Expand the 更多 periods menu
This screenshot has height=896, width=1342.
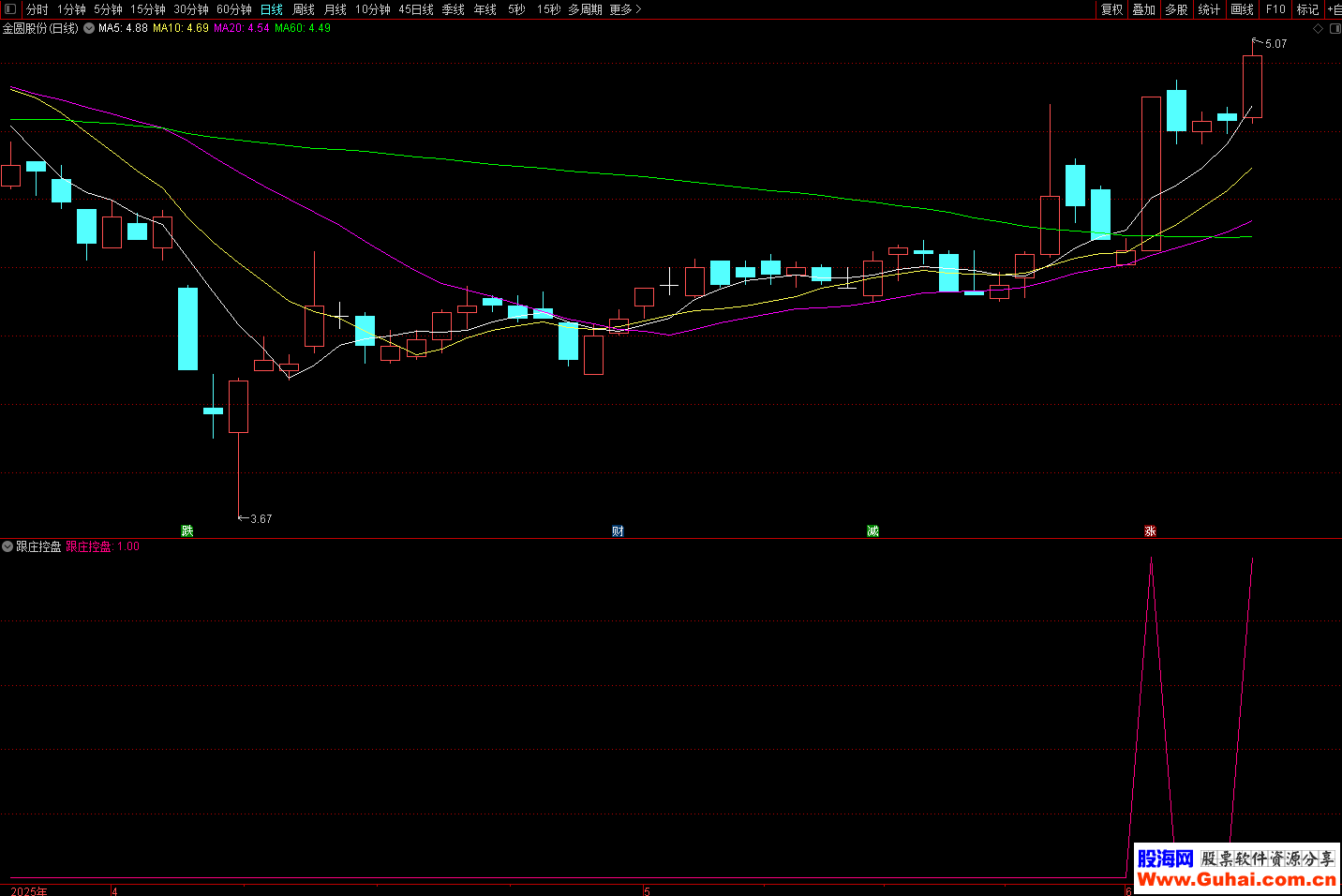[625, 9]
